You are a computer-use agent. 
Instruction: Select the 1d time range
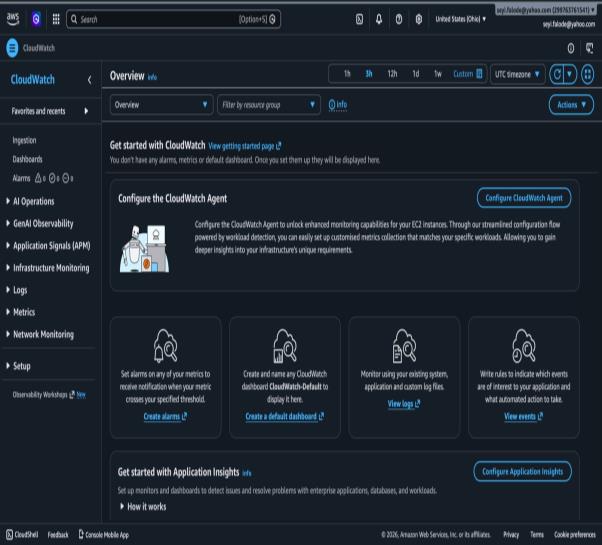click(415, 74)
